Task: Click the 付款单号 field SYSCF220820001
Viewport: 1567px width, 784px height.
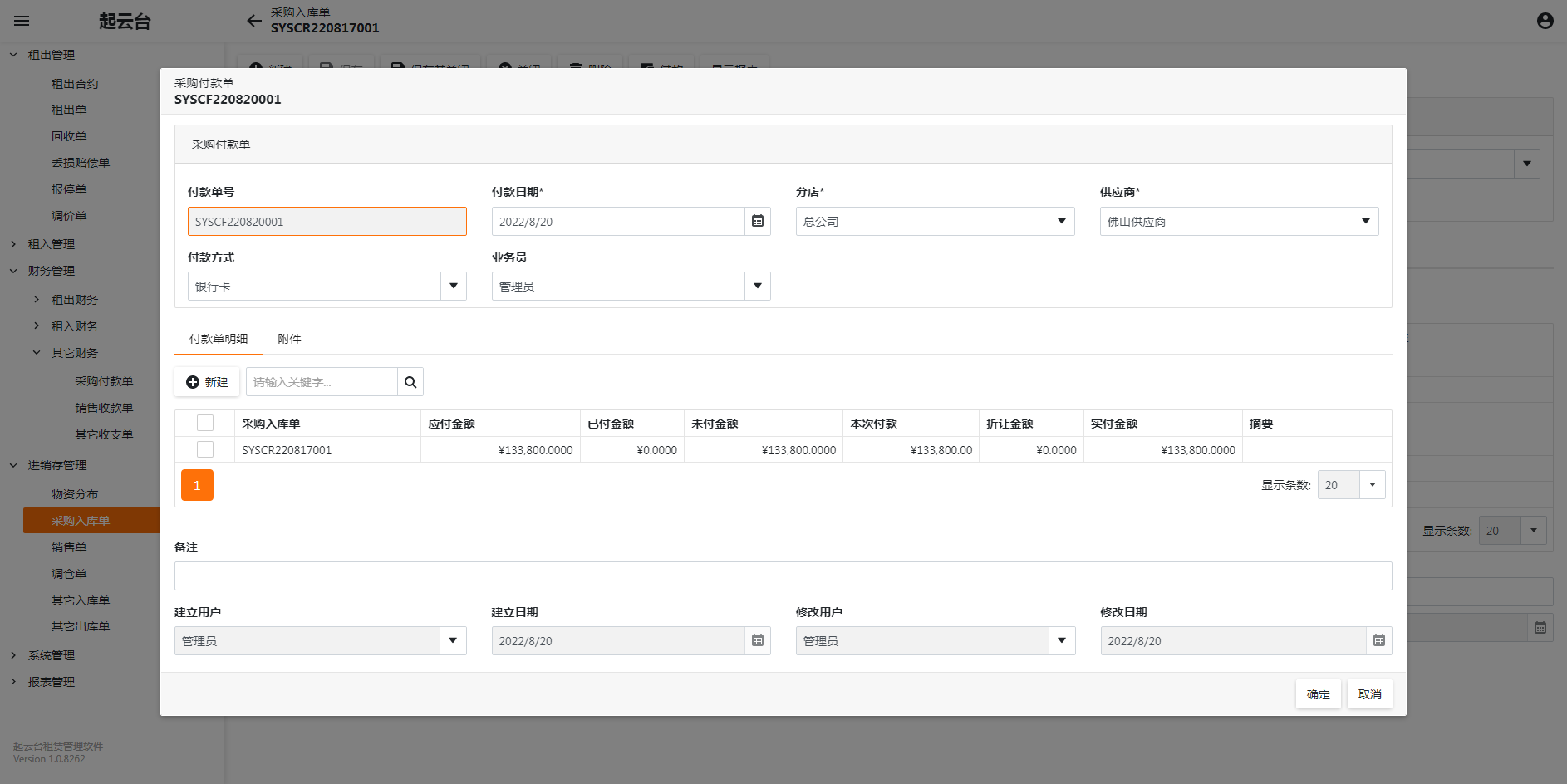Action: (x=327, y=221)
